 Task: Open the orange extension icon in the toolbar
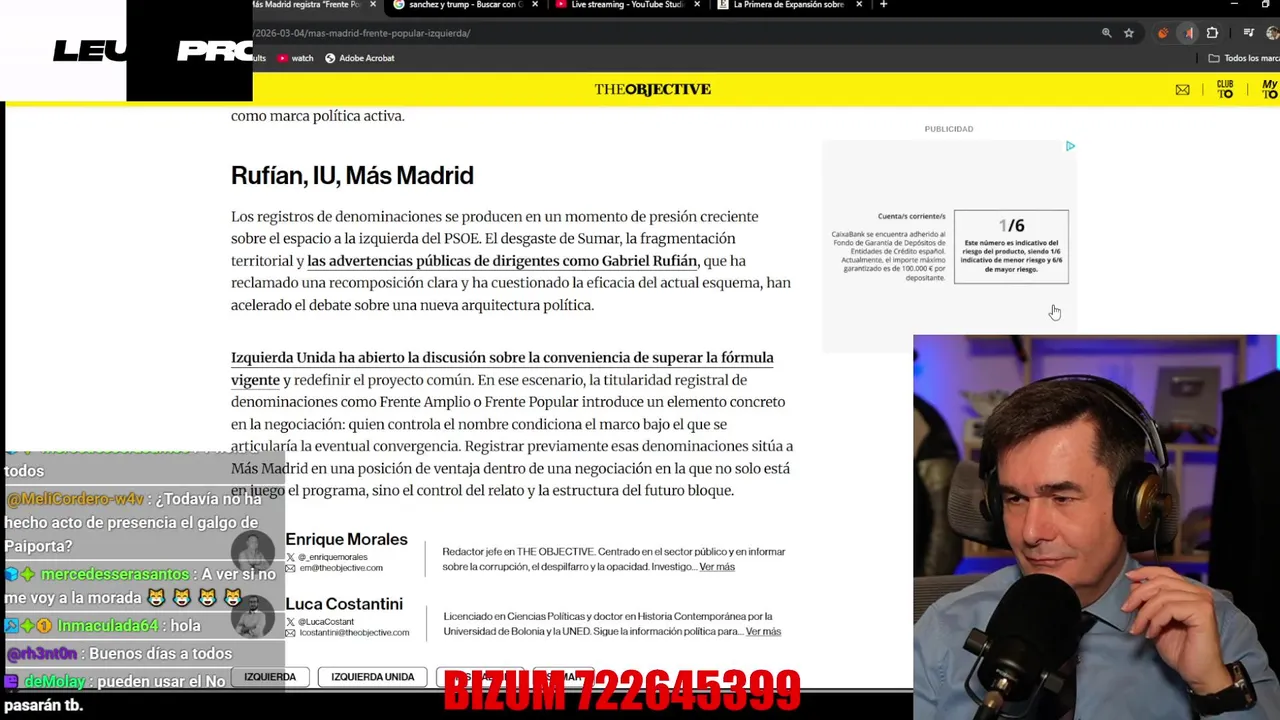[x=1162, y=33]
